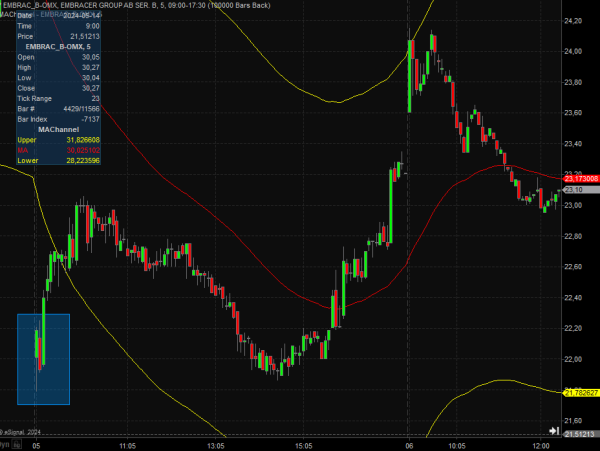
Task: Click the red MA value 30,025102
Action: pos(83,150)
